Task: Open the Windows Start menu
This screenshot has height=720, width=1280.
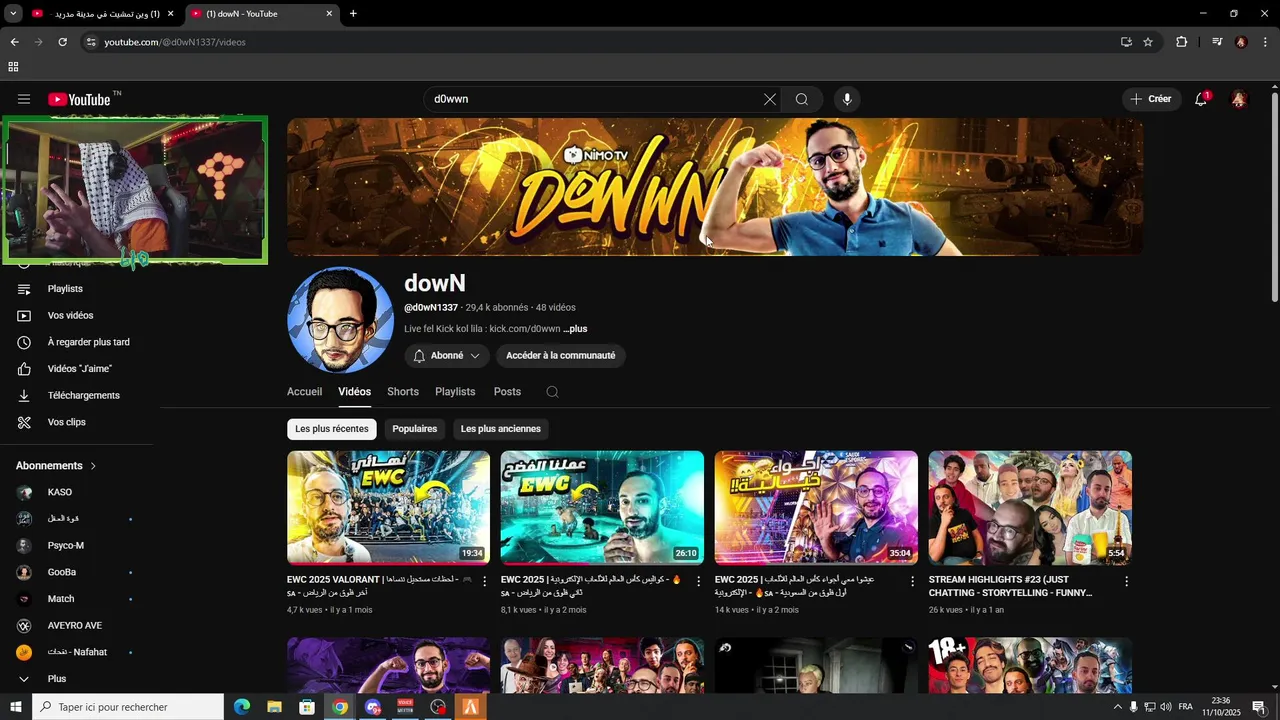Action: pyautogui.click(x=15, y=707)
